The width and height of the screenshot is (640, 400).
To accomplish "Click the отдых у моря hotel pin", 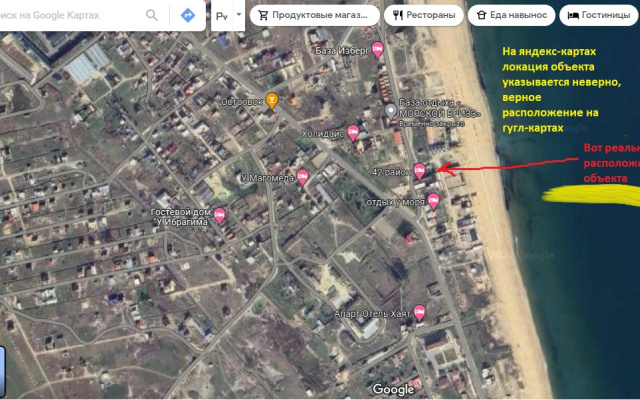I will pos(433,201).
